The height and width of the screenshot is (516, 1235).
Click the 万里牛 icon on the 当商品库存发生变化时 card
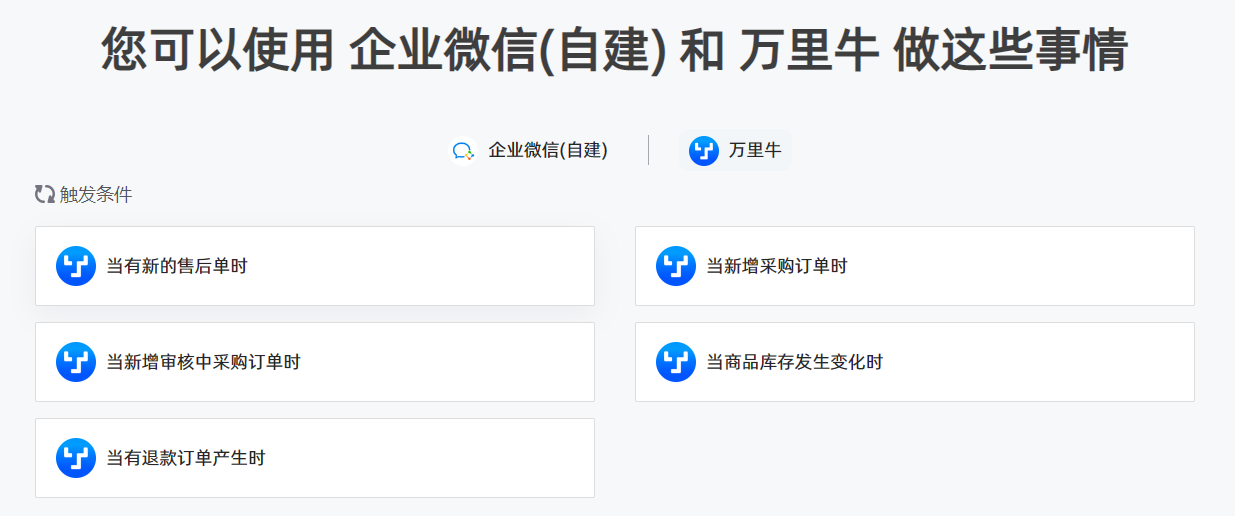(x=676, y=362)
